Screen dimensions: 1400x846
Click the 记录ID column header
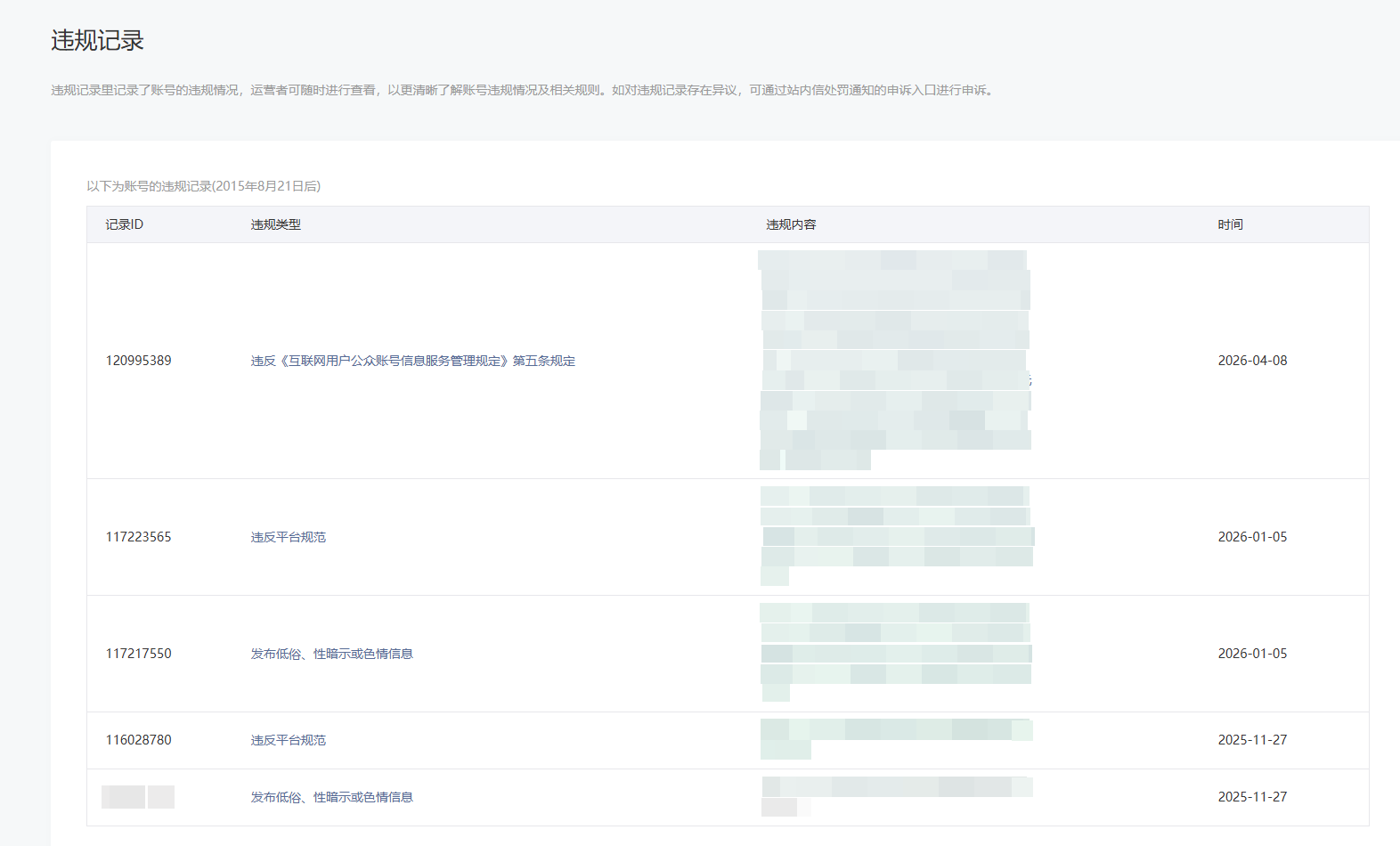click(124, 224)
